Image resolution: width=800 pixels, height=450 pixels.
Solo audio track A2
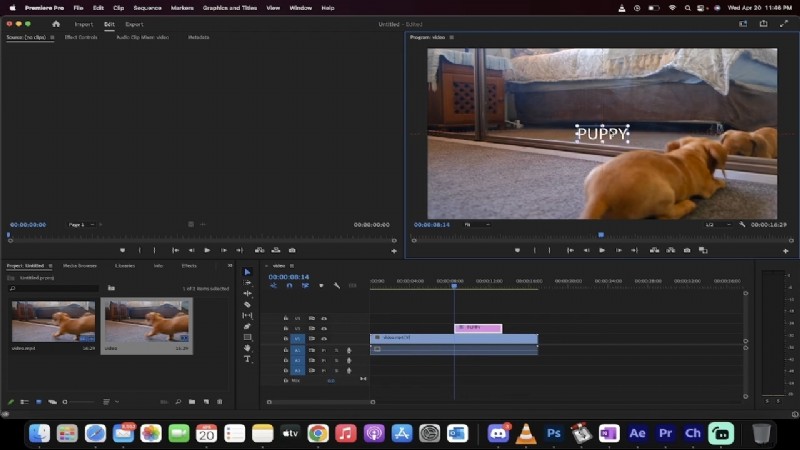click(336, 360)
